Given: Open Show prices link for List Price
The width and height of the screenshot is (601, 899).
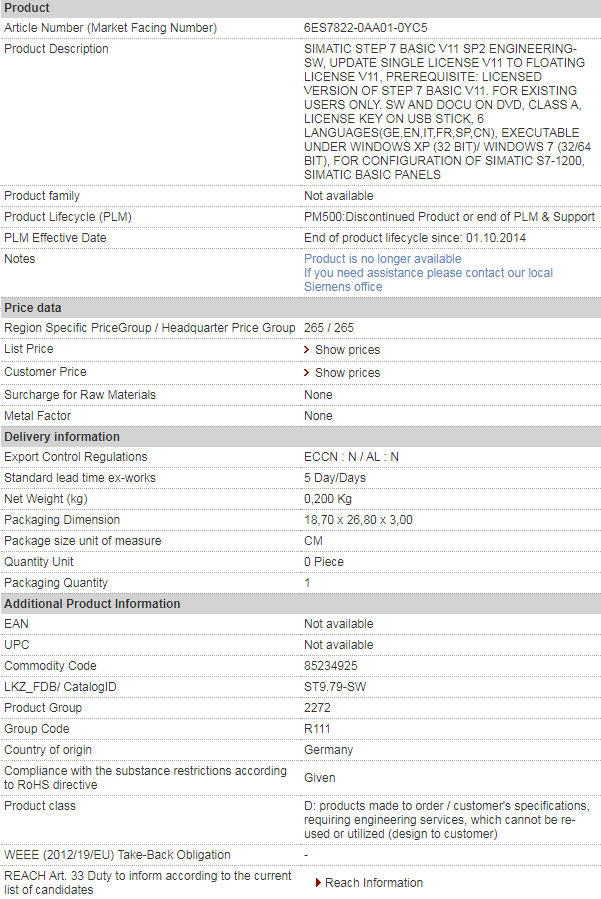Looking at the screenshot, I should [x=348, y=350].
